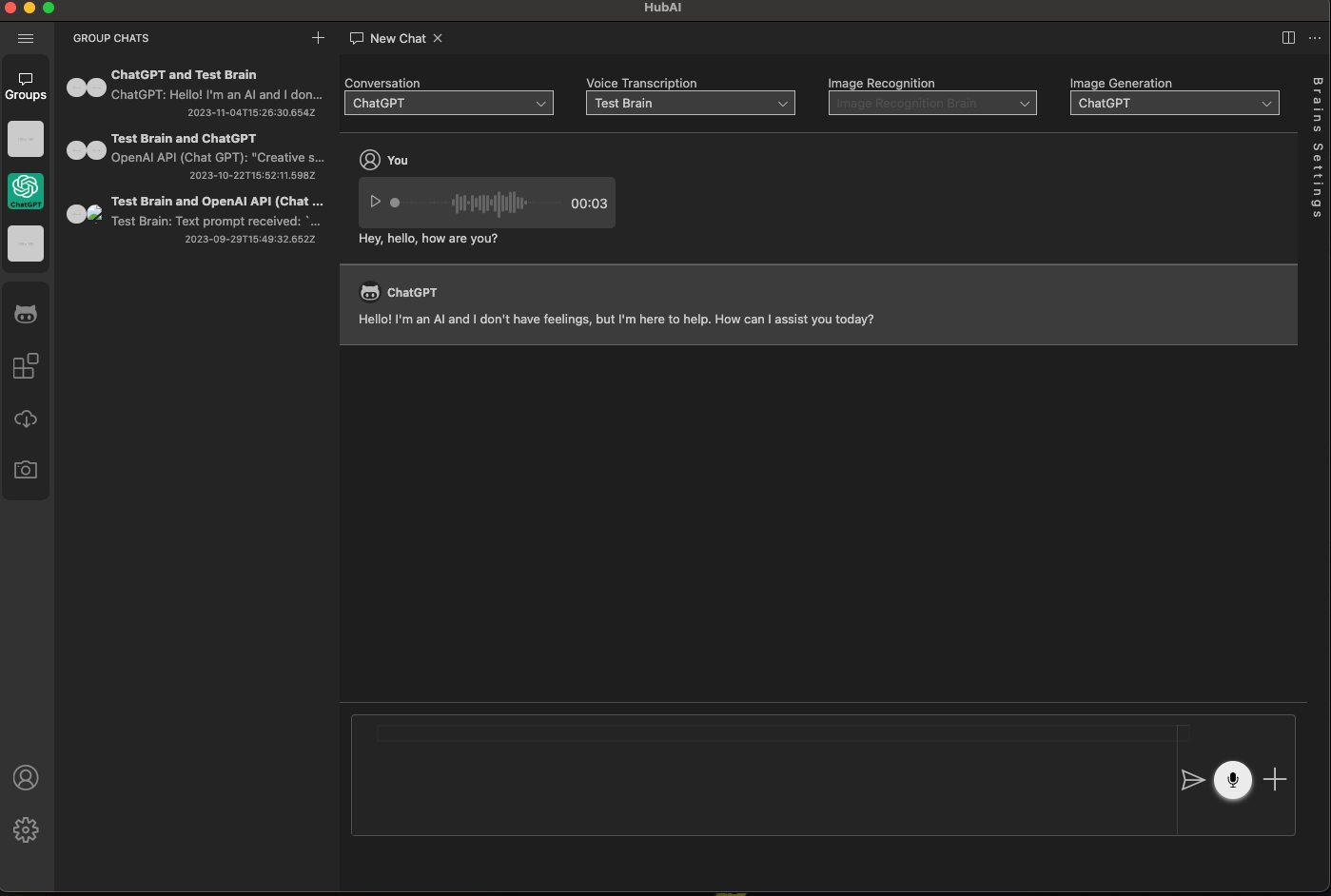
Task: Open the Image Generation ChatGPT dropdown
Action: pyautogui.click(x=1174, y=103)
